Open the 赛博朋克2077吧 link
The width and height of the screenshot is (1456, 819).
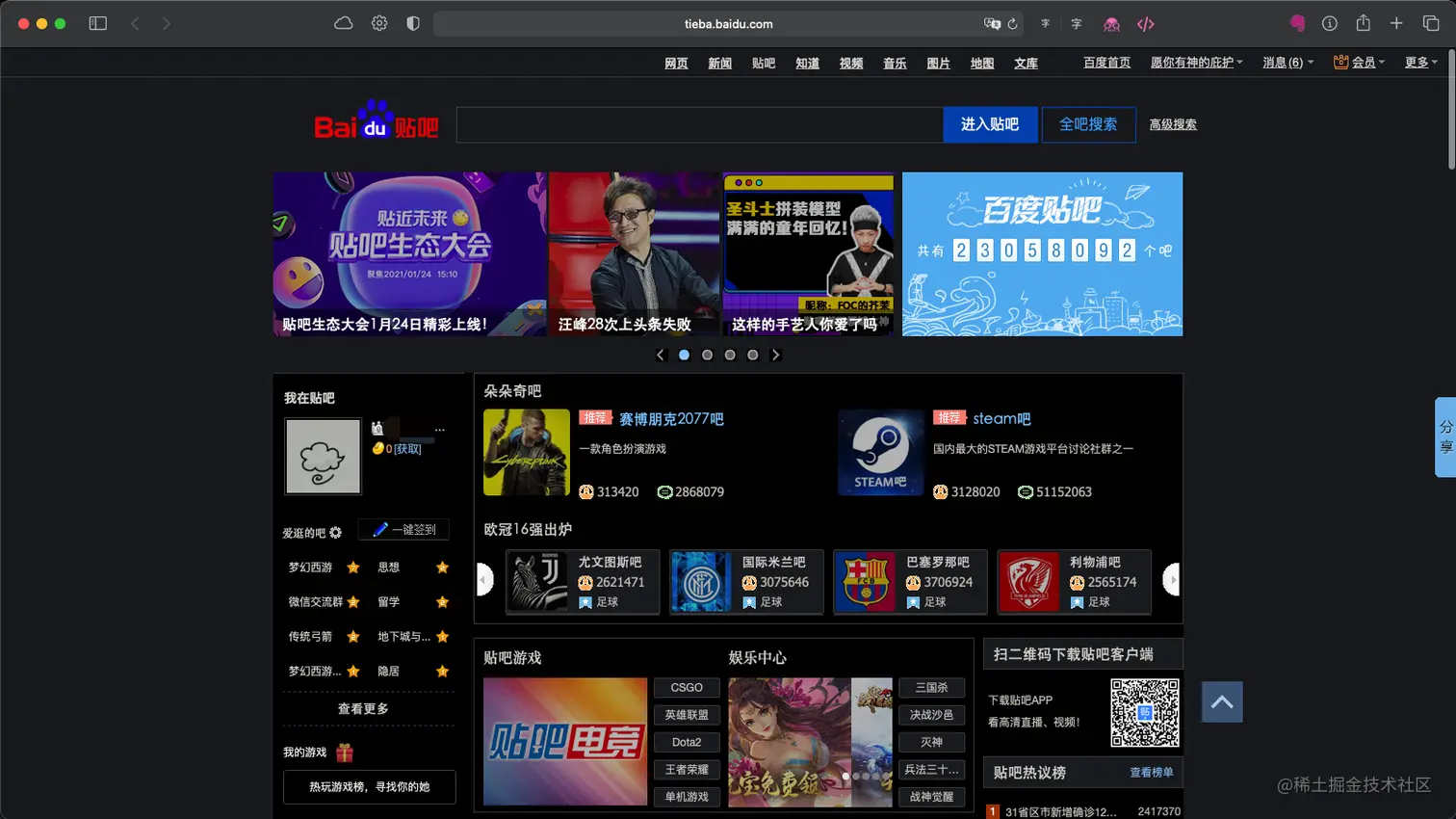click(671, 419)
